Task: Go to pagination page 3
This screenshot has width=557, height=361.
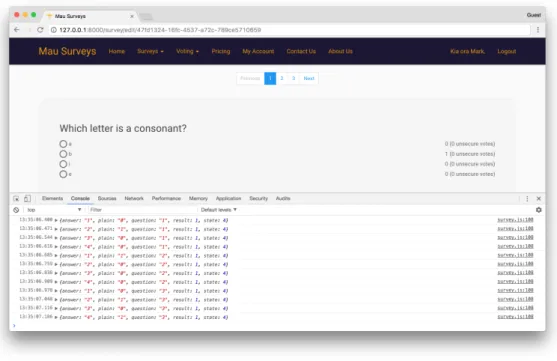Action: pyautogui.click(x=293, y=79)
